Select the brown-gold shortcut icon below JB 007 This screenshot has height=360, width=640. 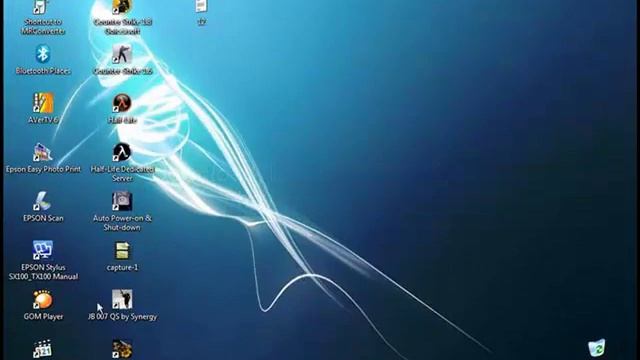(122, 349)
